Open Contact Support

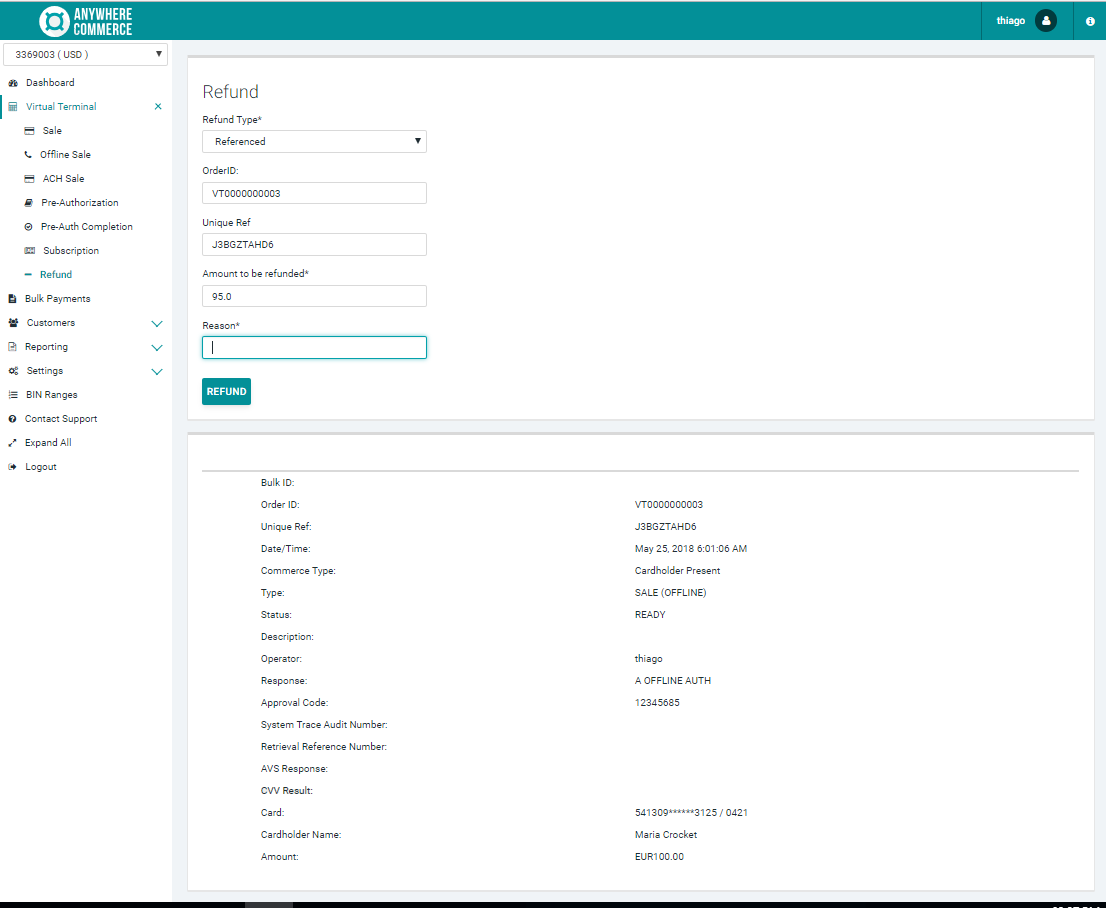click(x=61, y=418)
